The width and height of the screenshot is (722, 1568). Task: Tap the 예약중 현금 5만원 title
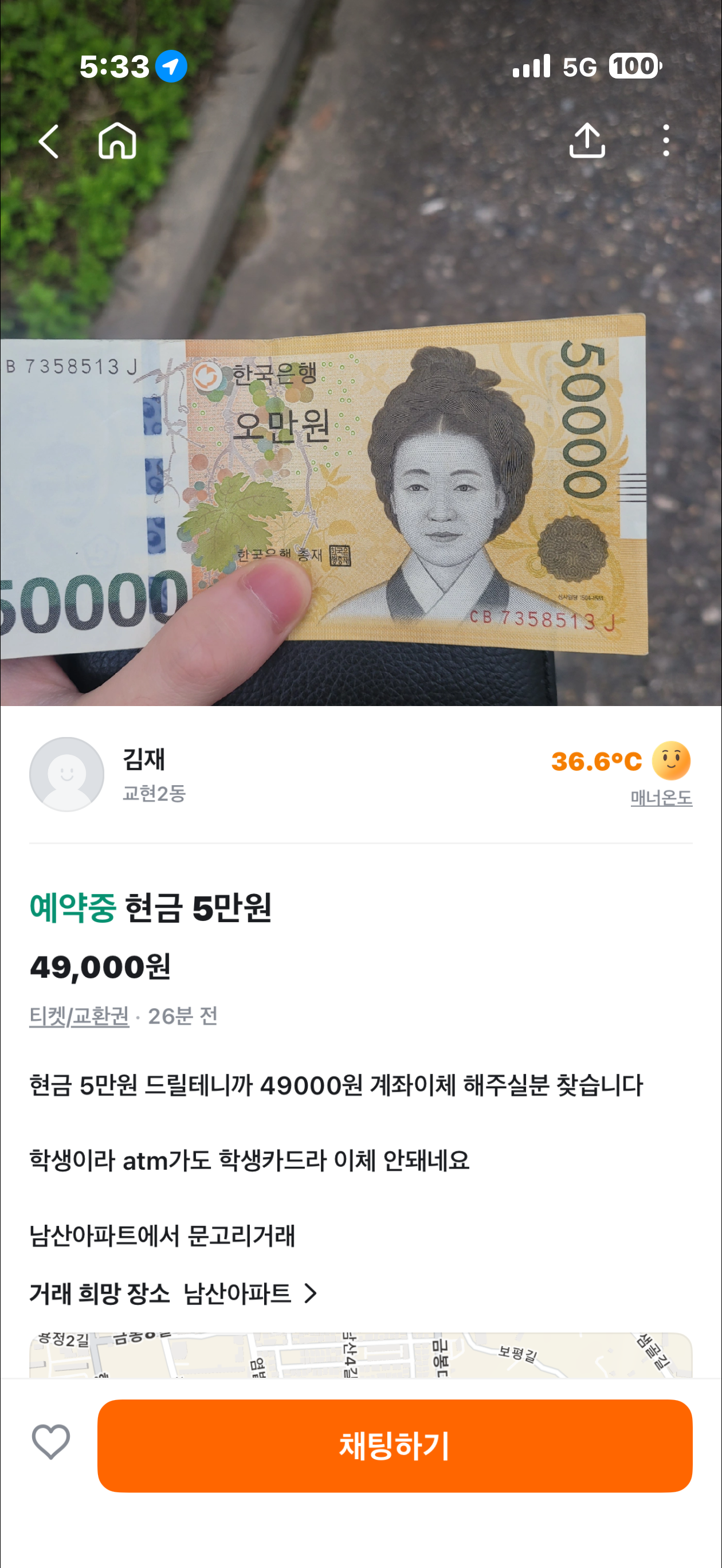coord(150,908)
